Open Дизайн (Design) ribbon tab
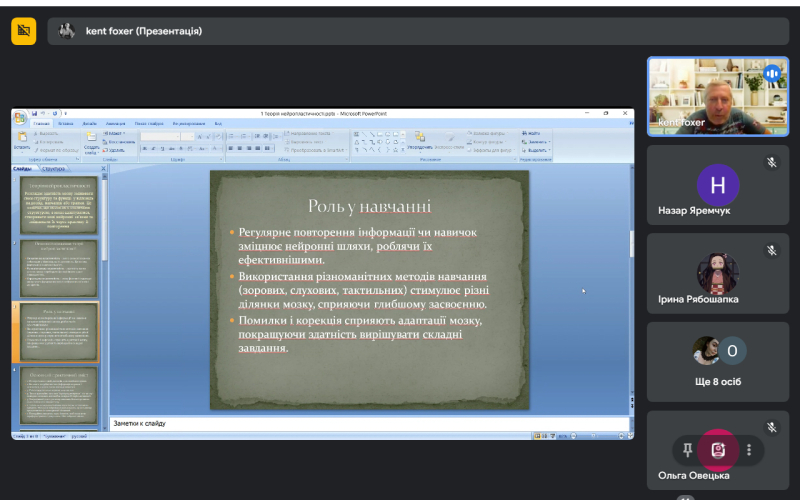This screenshot has height=500, width=800. (x=89, y=123)
